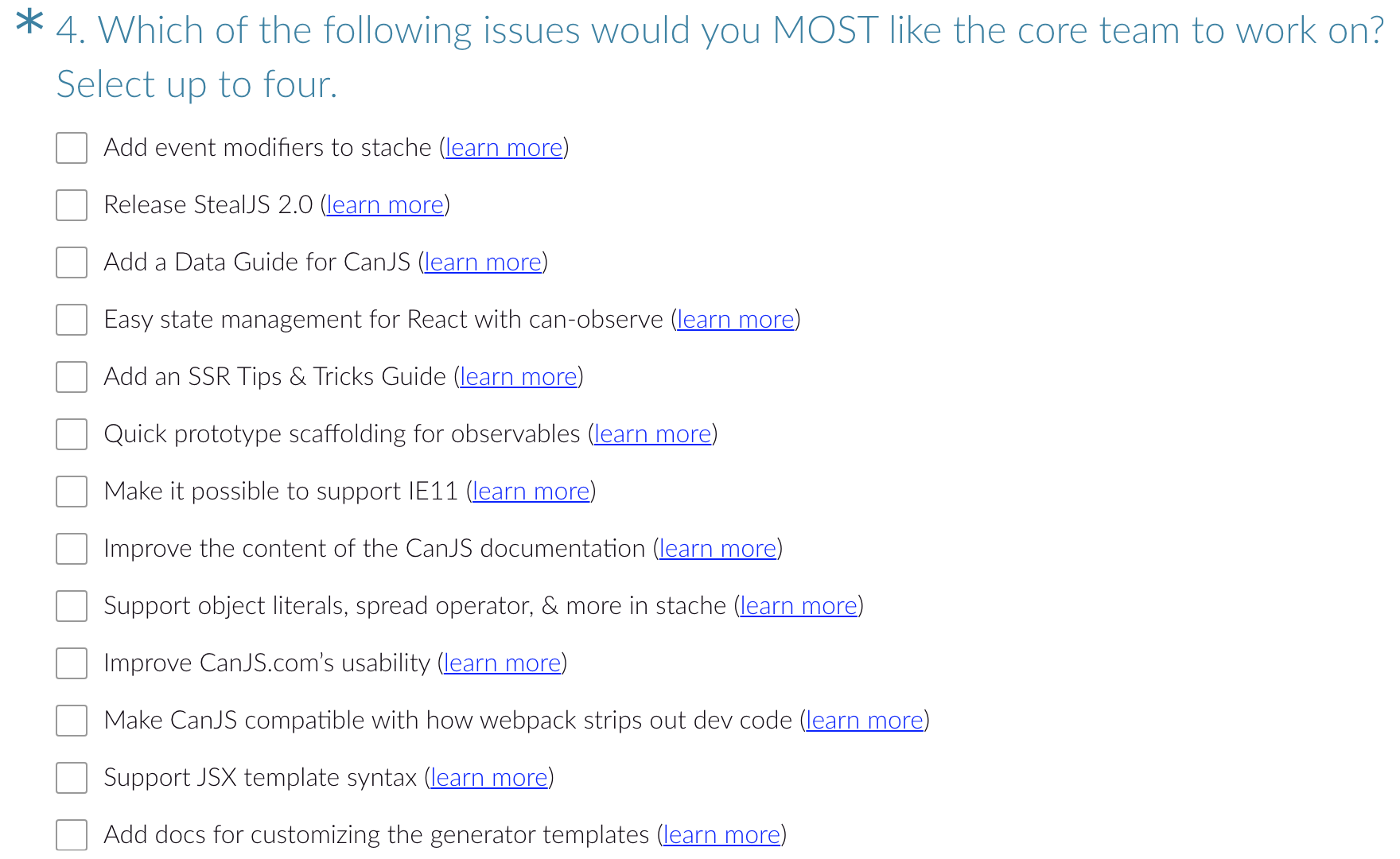Tick Quick prototype scaffolding for observables

point(72,434)
